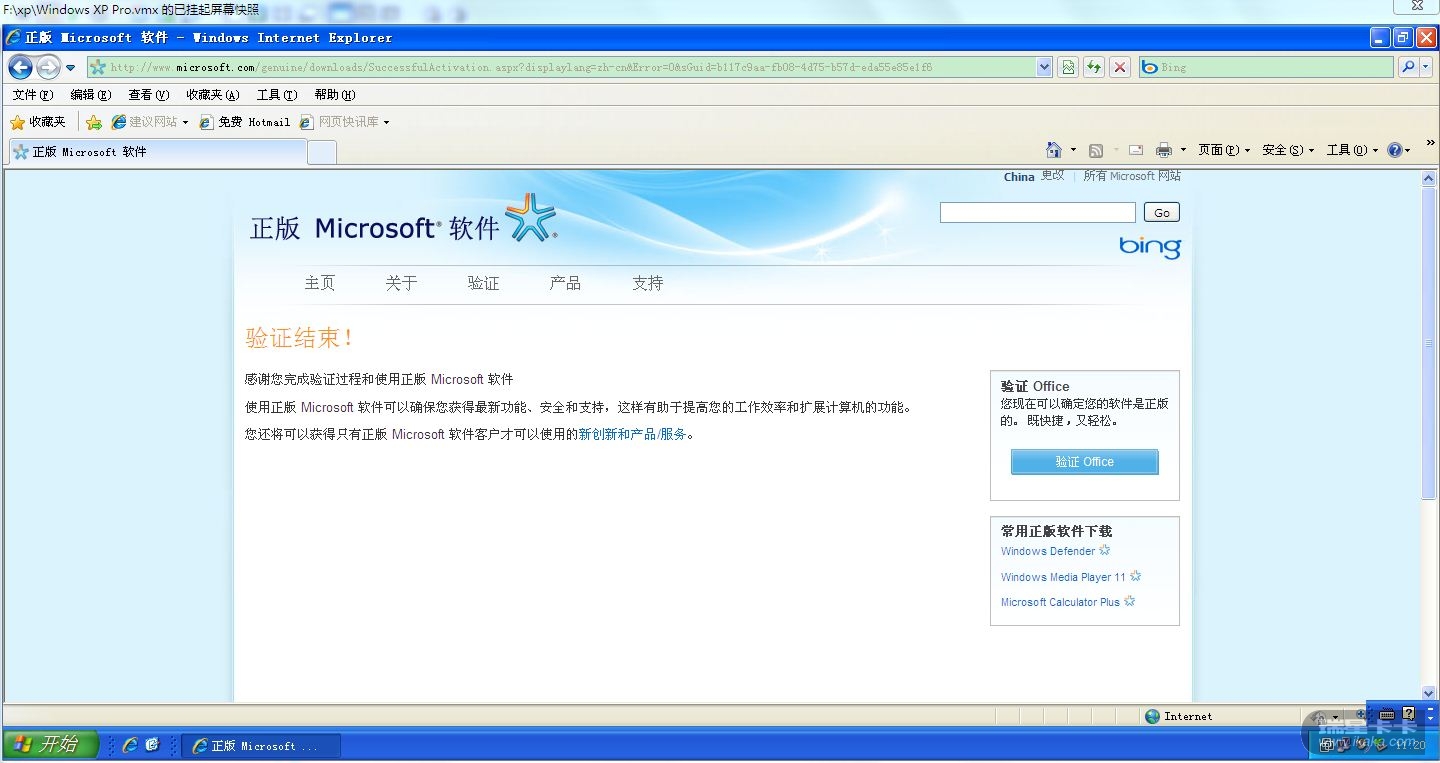Click the magnifier search icon

tap(1407, 67)
